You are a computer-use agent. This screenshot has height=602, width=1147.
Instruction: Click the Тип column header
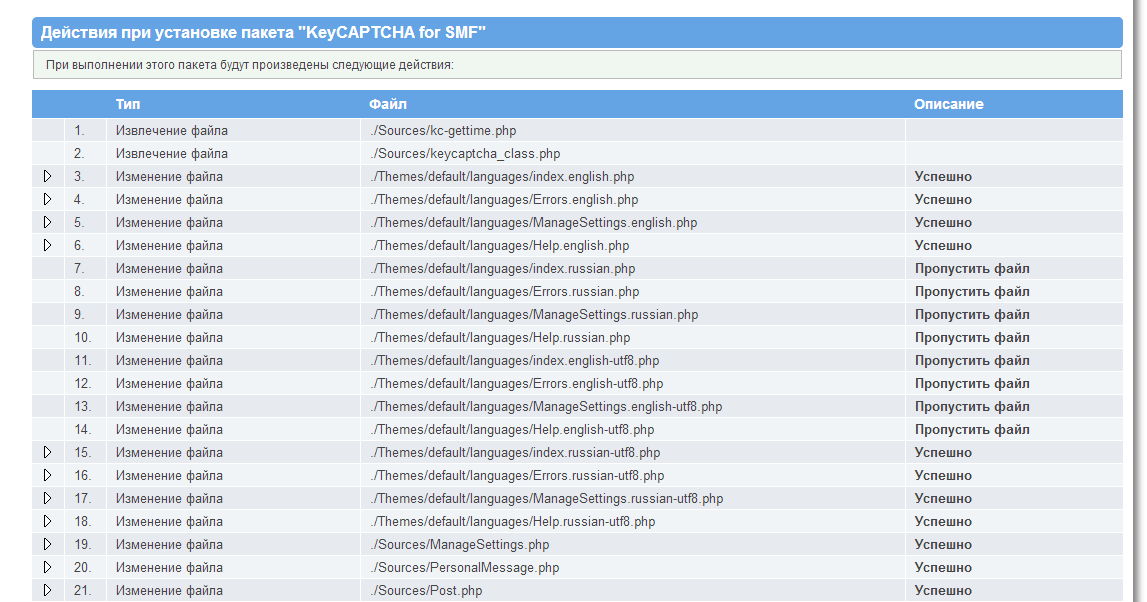(x=127, y=104)
